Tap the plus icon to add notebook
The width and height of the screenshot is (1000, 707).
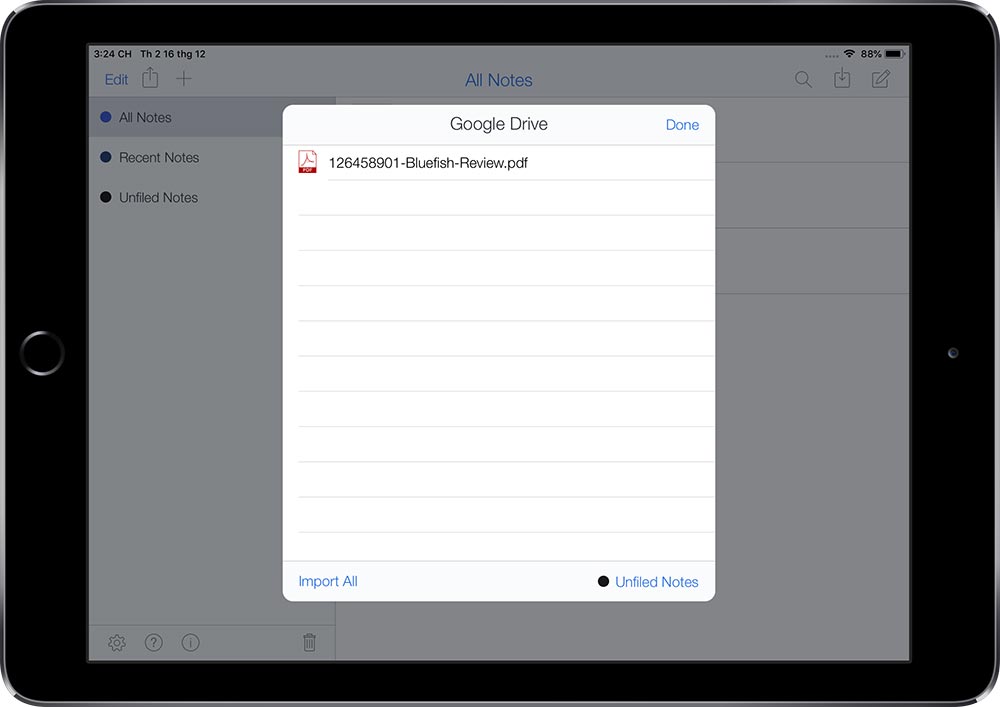pyautogui.click(x=184, y=79)
